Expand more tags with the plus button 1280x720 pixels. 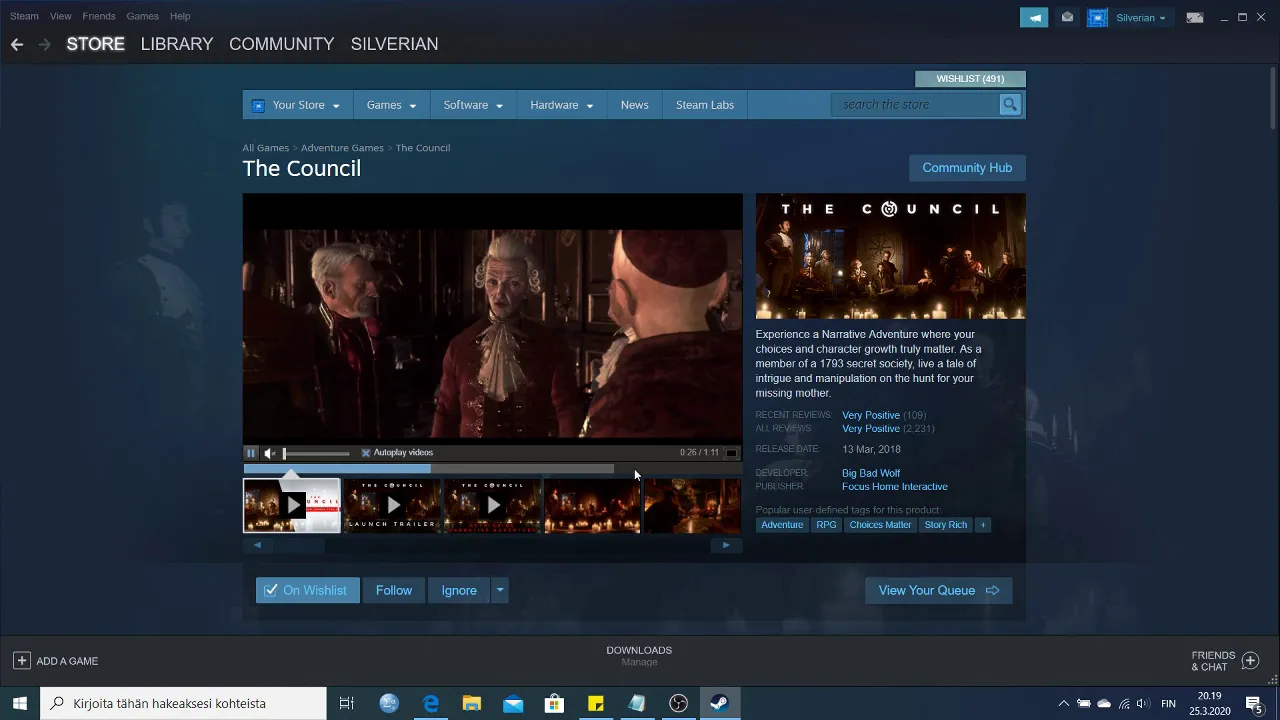(x=982, y=525)
